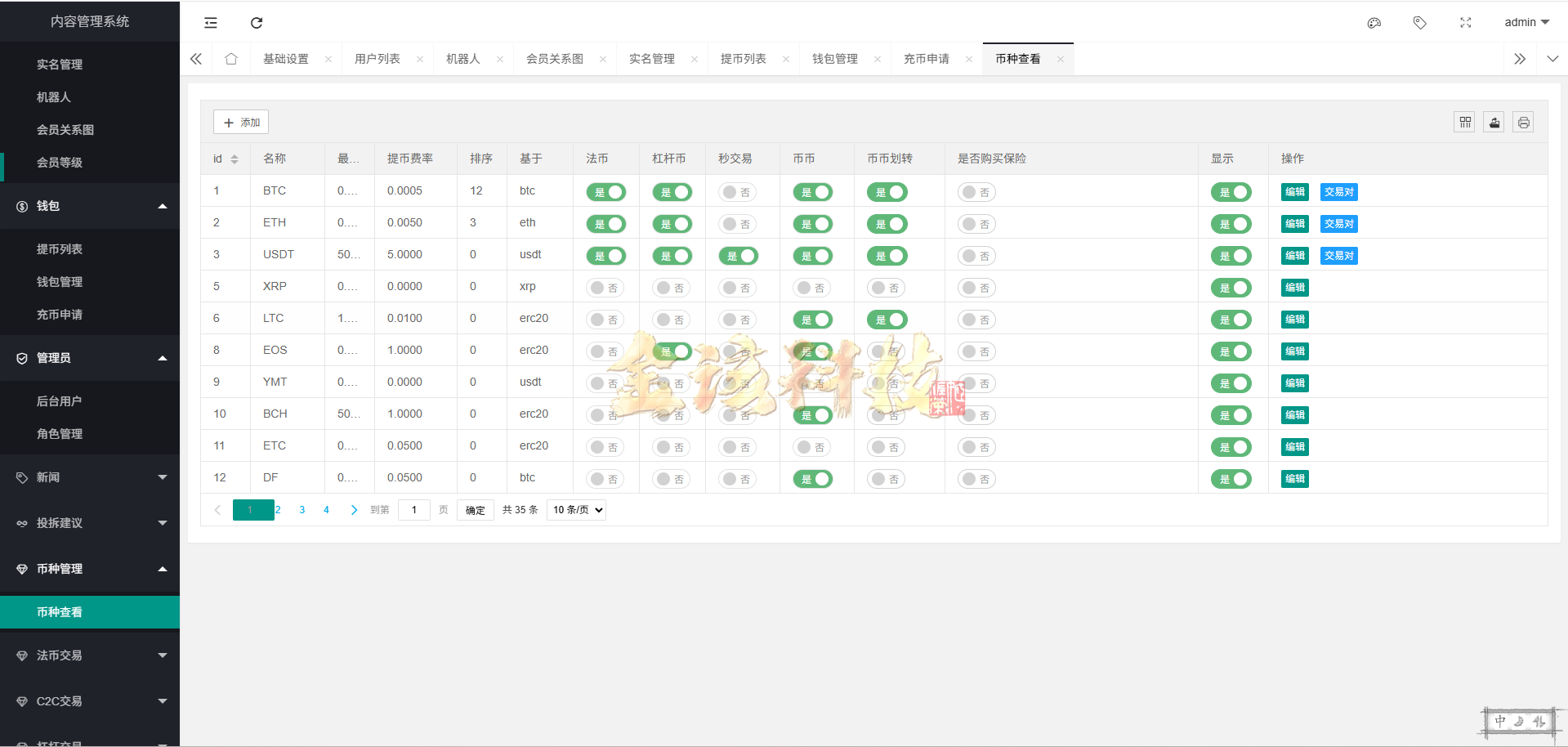The width and height of the screenshot is (1568, 747).
Task: Disable the 法币 toggle for BTC
Action: click(605, 191)
